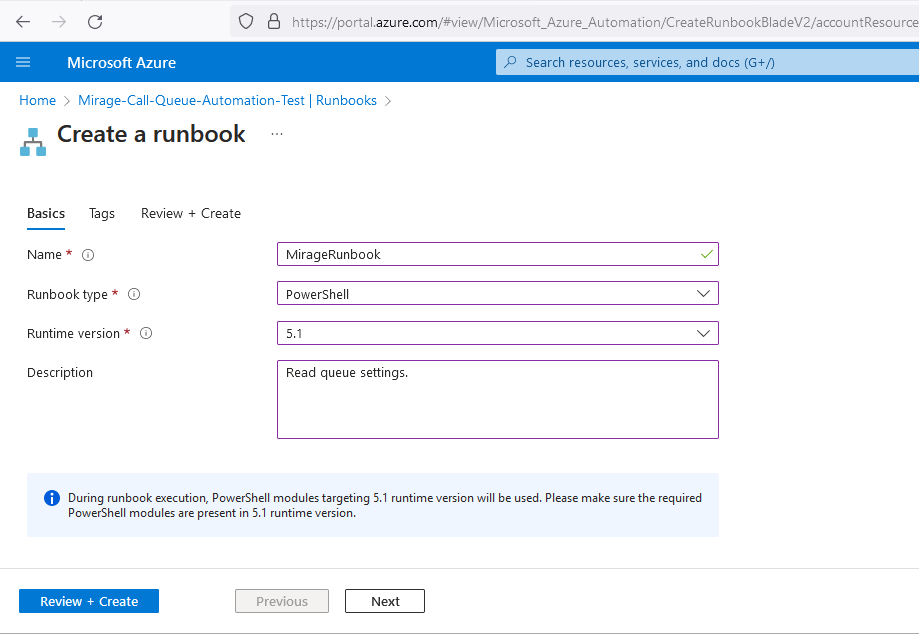The image size is (919, 635).
Task: Click the search magnifier icon
Action: click(510, 62)
